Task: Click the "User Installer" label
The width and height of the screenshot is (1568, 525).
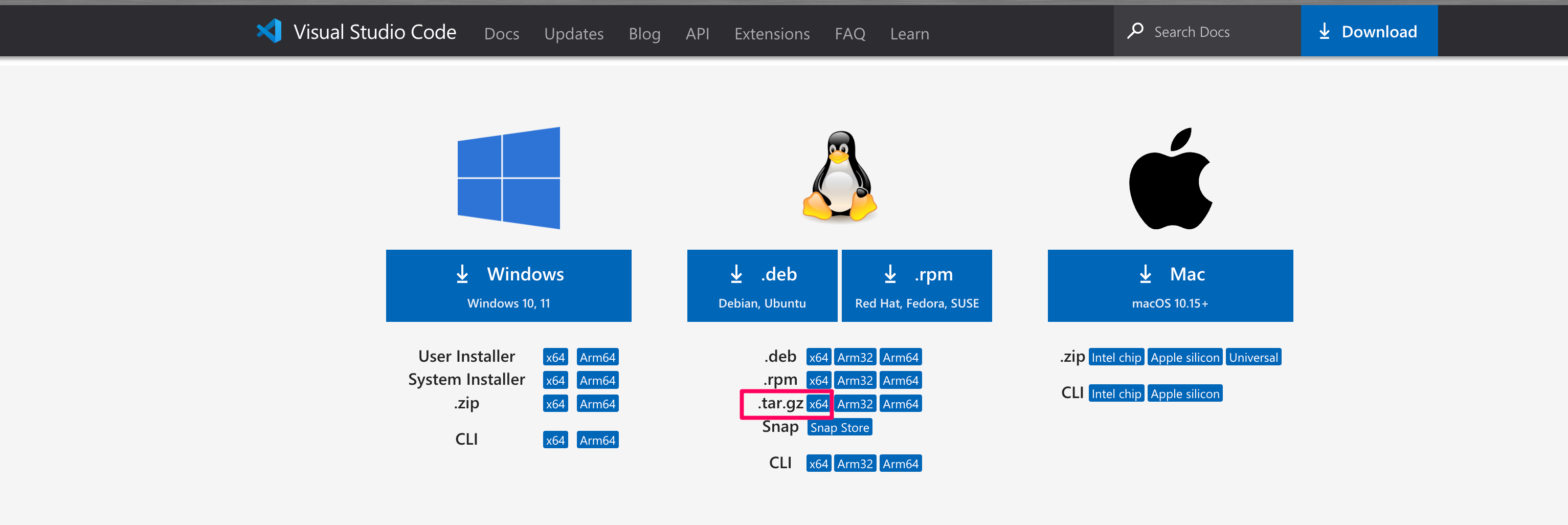Action: coord(466,356)
